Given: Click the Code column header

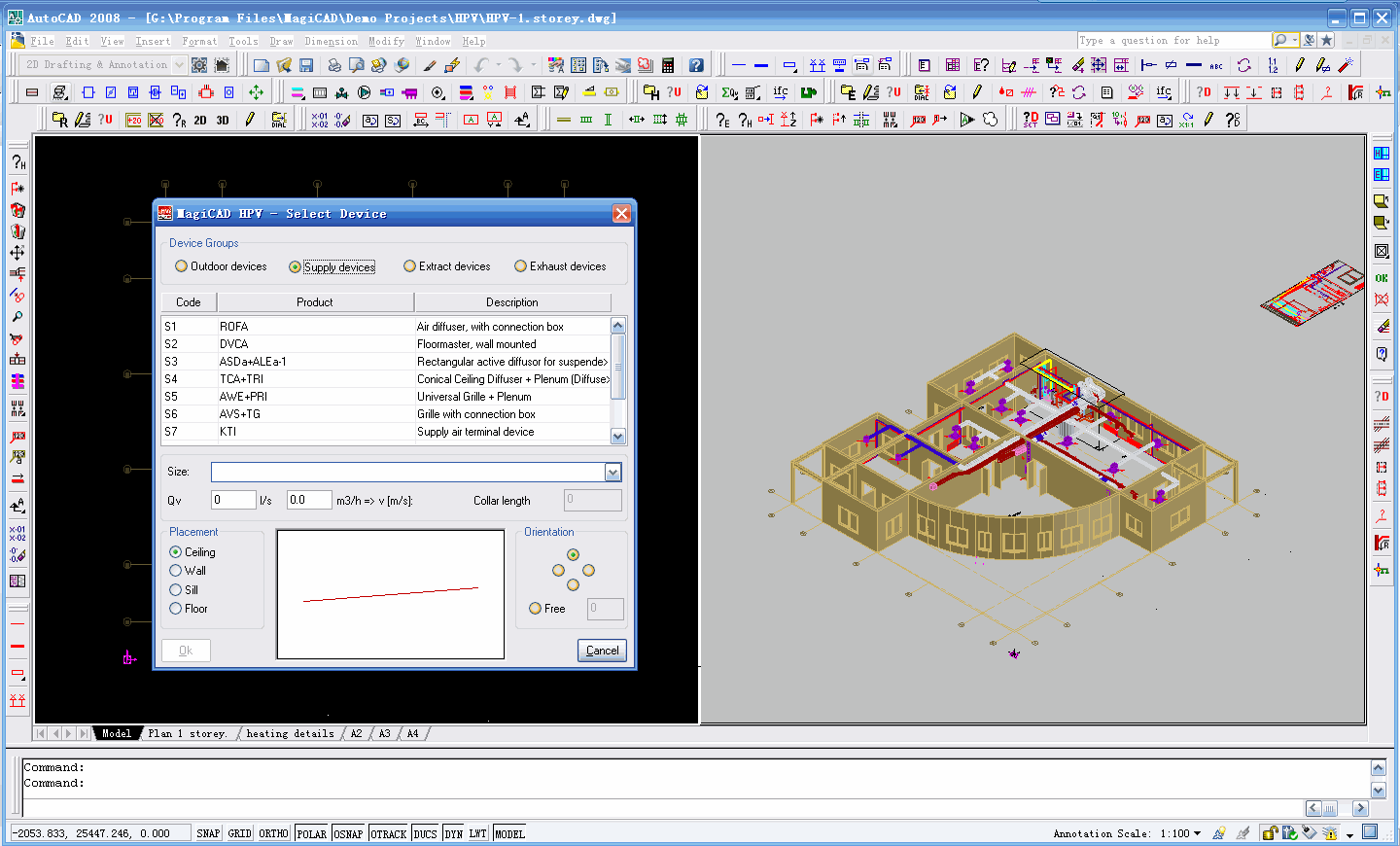Looking at the screenshot, I should 189,302.
